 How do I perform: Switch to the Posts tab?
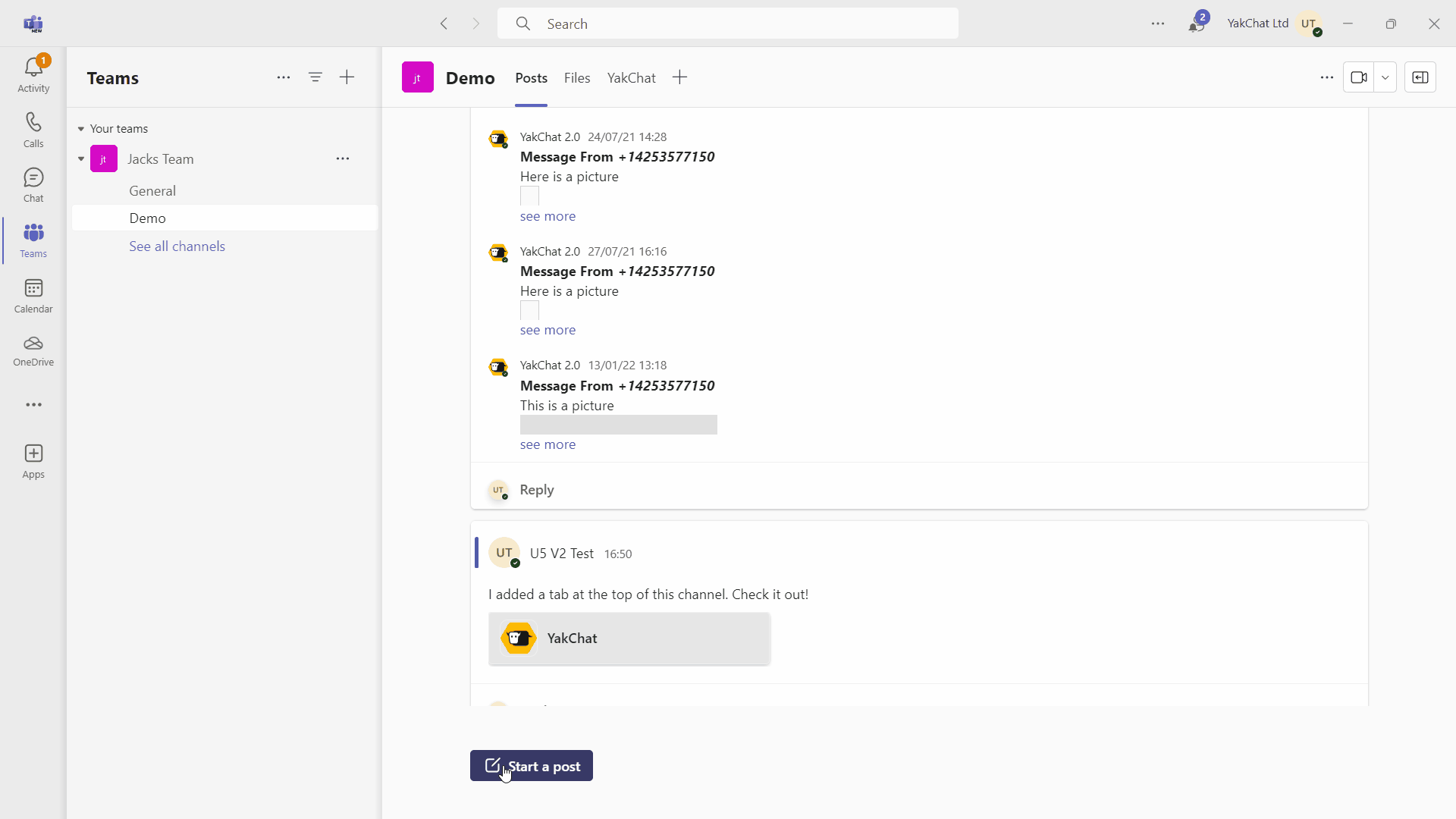tap(531, 78)
